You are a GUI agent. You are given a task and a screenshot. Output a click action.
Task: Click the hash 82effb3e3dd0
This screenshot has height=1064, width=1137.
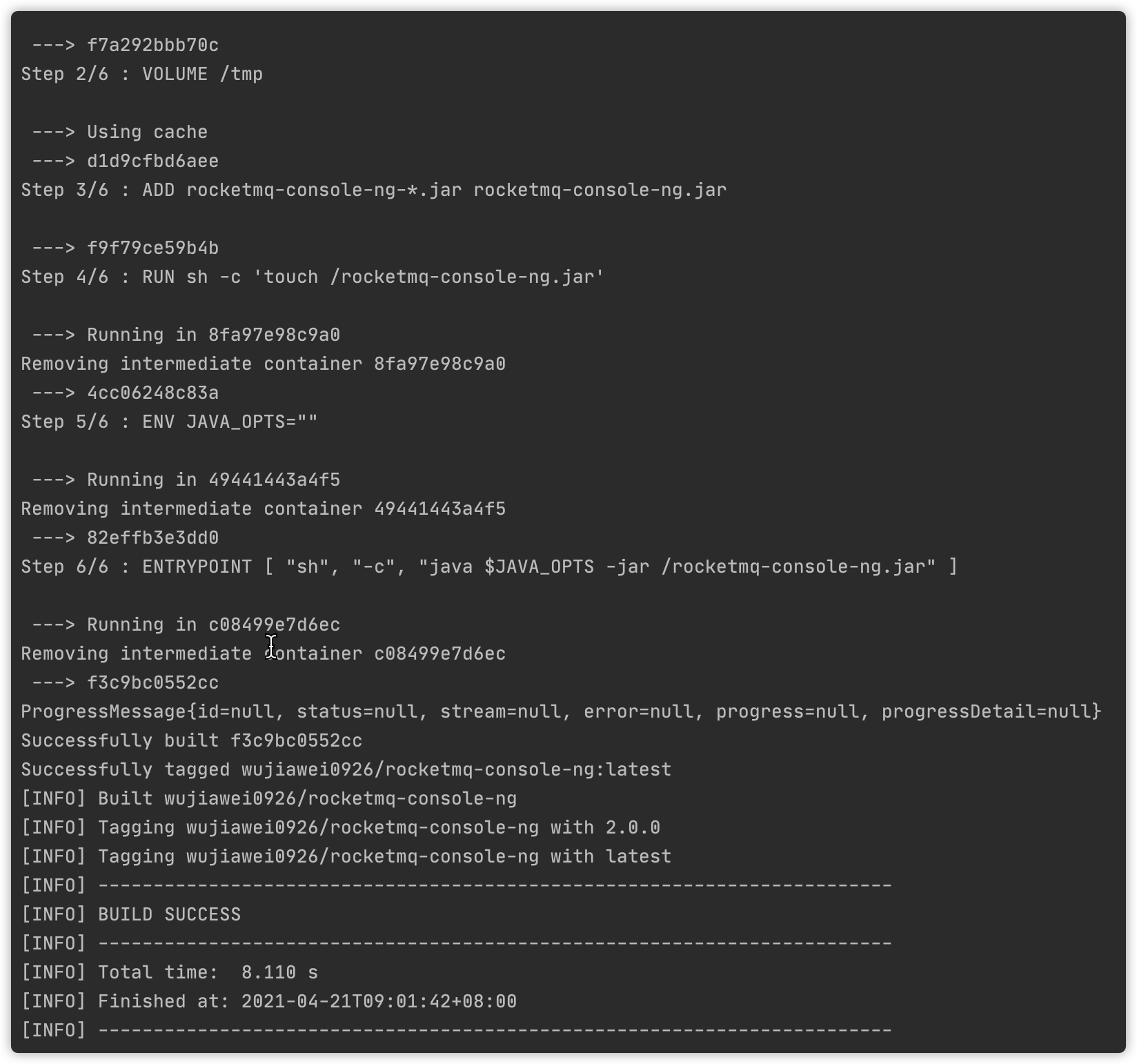[152, 538]
